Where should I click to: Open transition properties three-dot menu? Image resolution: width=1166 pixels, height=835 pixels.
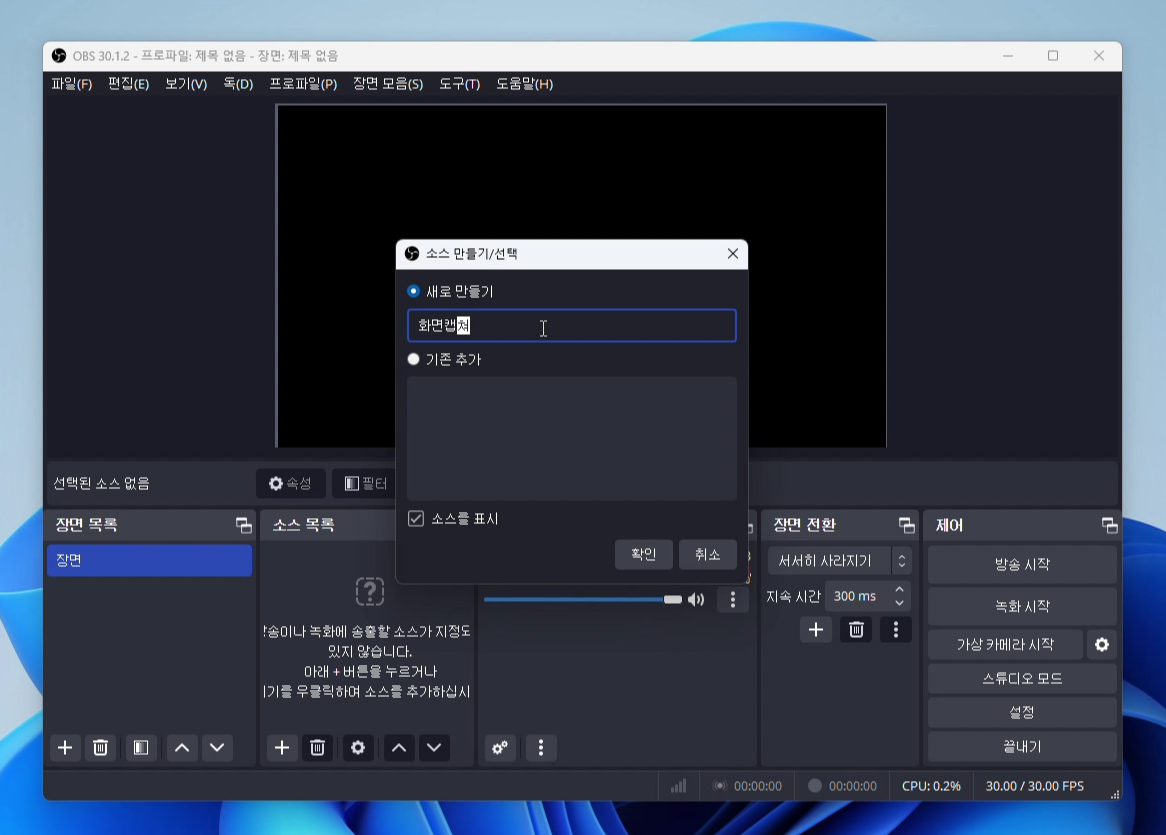coord(896,630)
